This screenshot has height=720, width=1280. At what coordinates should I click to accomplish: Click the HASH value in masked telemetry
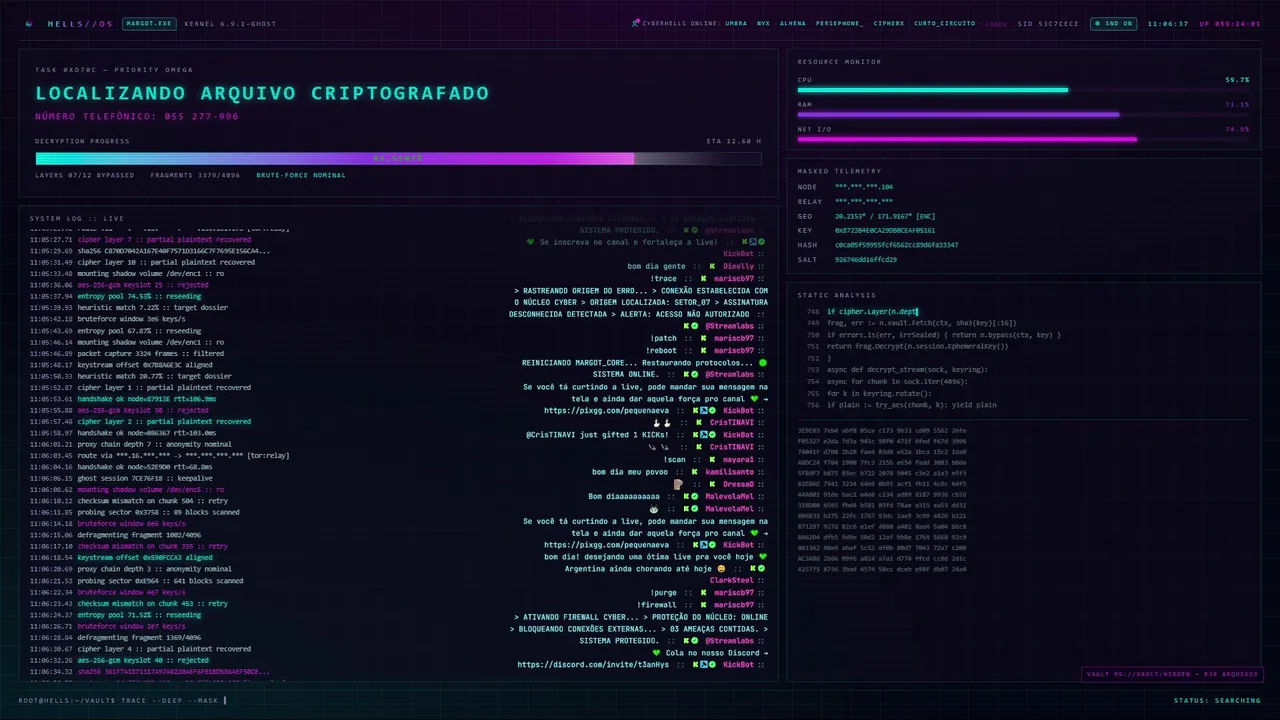(897, 245)
